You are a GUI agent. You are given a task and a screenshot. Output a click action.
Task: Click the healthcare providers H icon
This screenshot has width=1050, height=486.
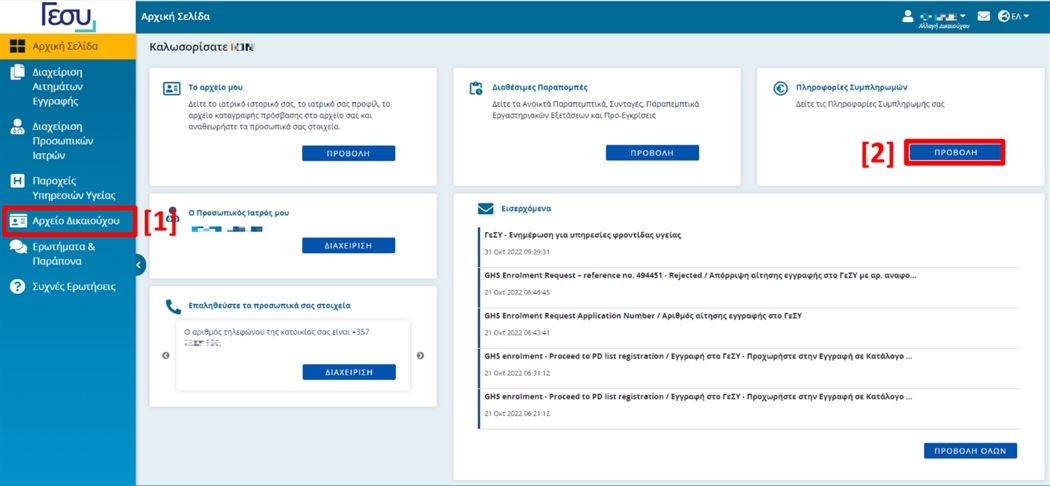(x=17, y=181)
